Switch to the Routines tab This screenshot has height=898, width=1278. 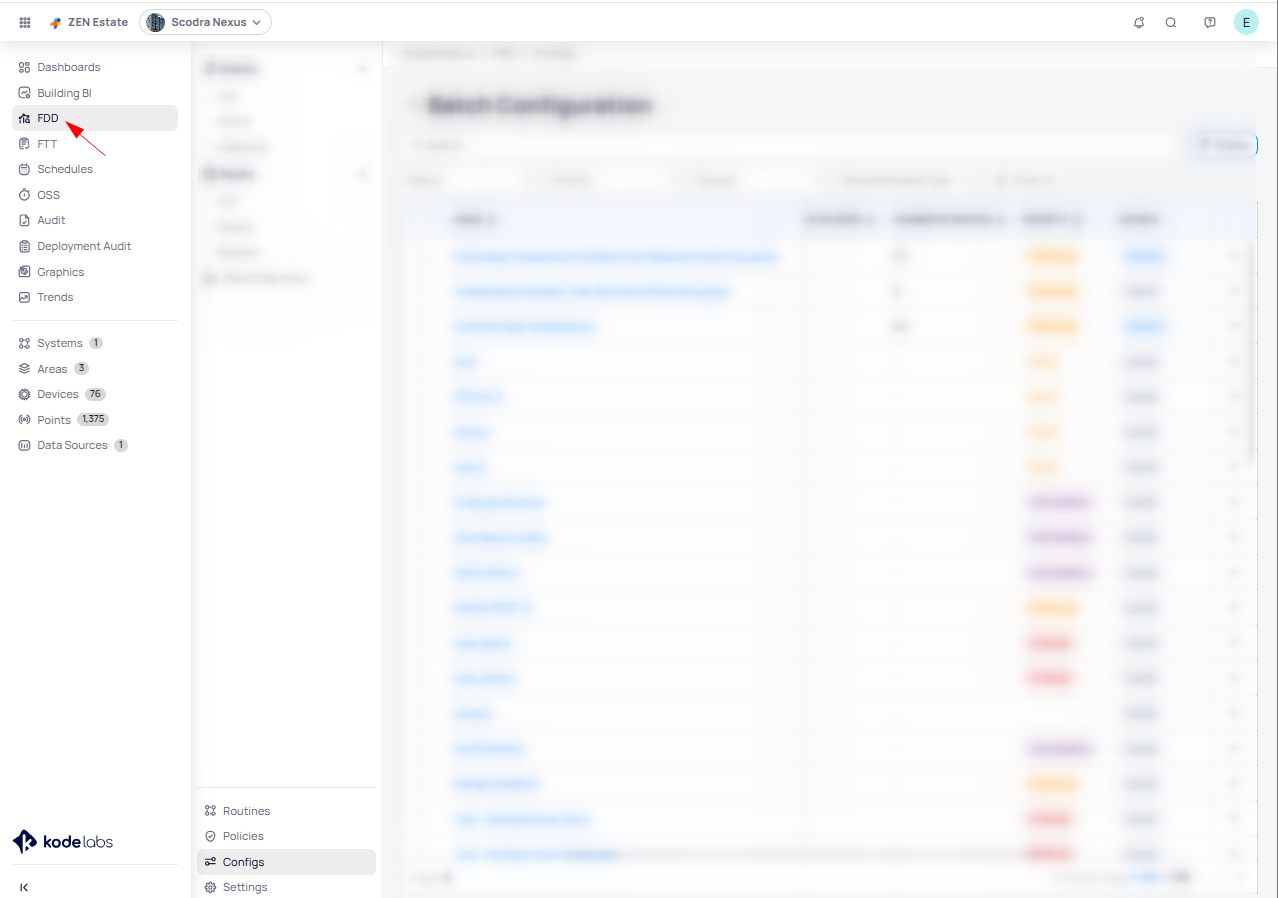246,811
